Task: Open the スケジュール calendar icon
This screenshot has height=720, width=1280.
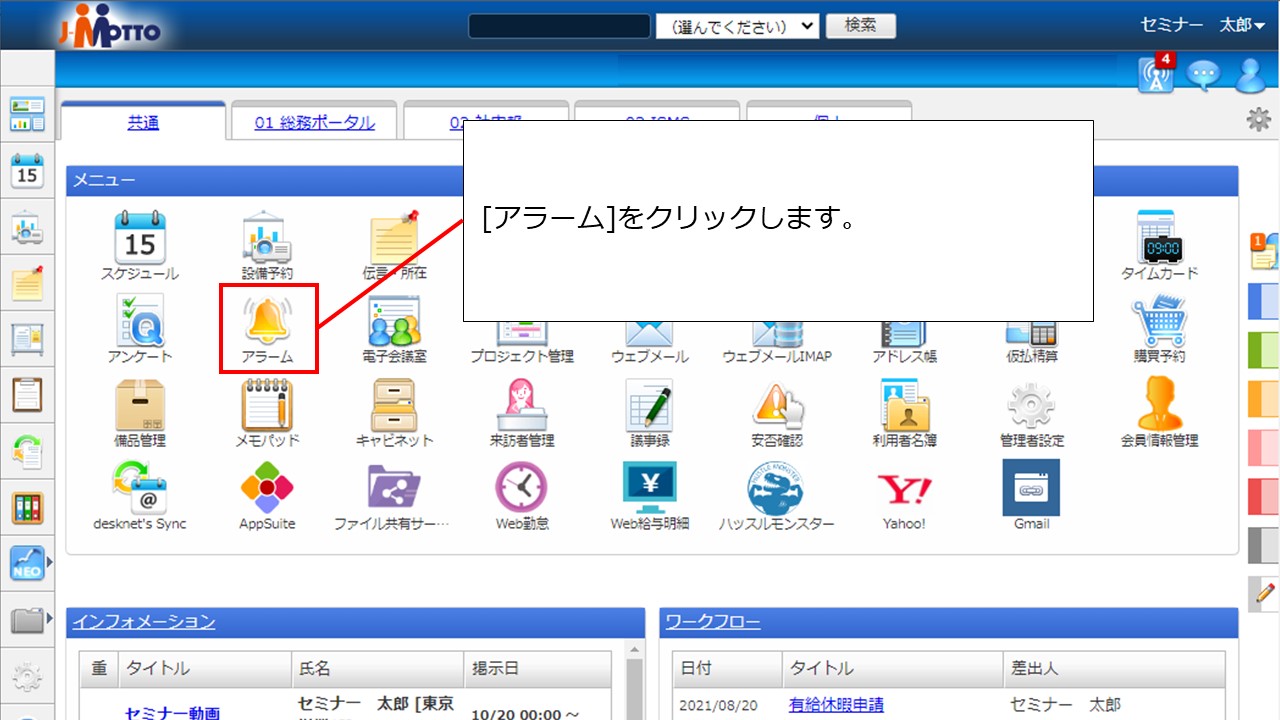Action: point(140,238)
